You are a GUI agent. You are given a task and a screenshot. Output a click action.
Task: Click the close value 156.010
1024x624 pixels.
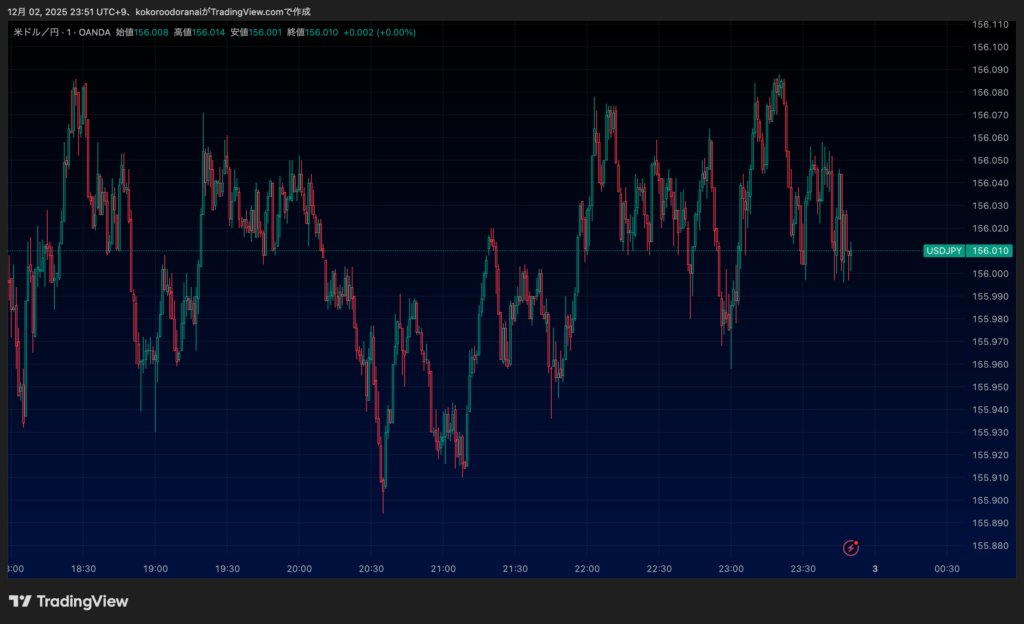tap(322, 32)
